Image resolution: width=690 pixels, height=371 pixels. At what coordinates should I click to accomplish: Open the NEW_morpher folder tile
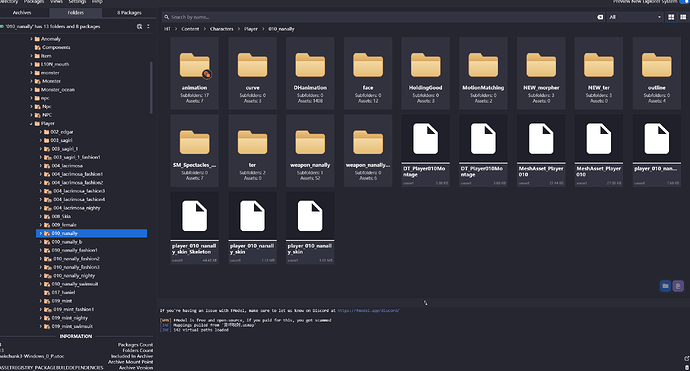tap(541, 73)
